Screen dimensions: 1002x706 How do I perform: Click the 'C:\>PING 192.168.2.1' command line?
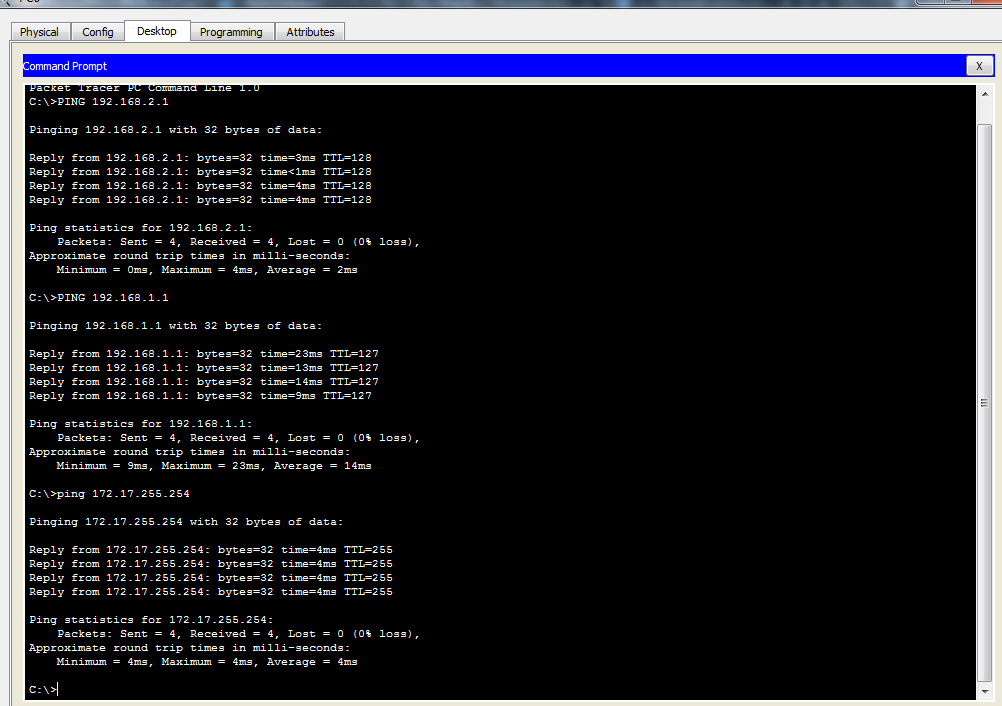[99, 102]
